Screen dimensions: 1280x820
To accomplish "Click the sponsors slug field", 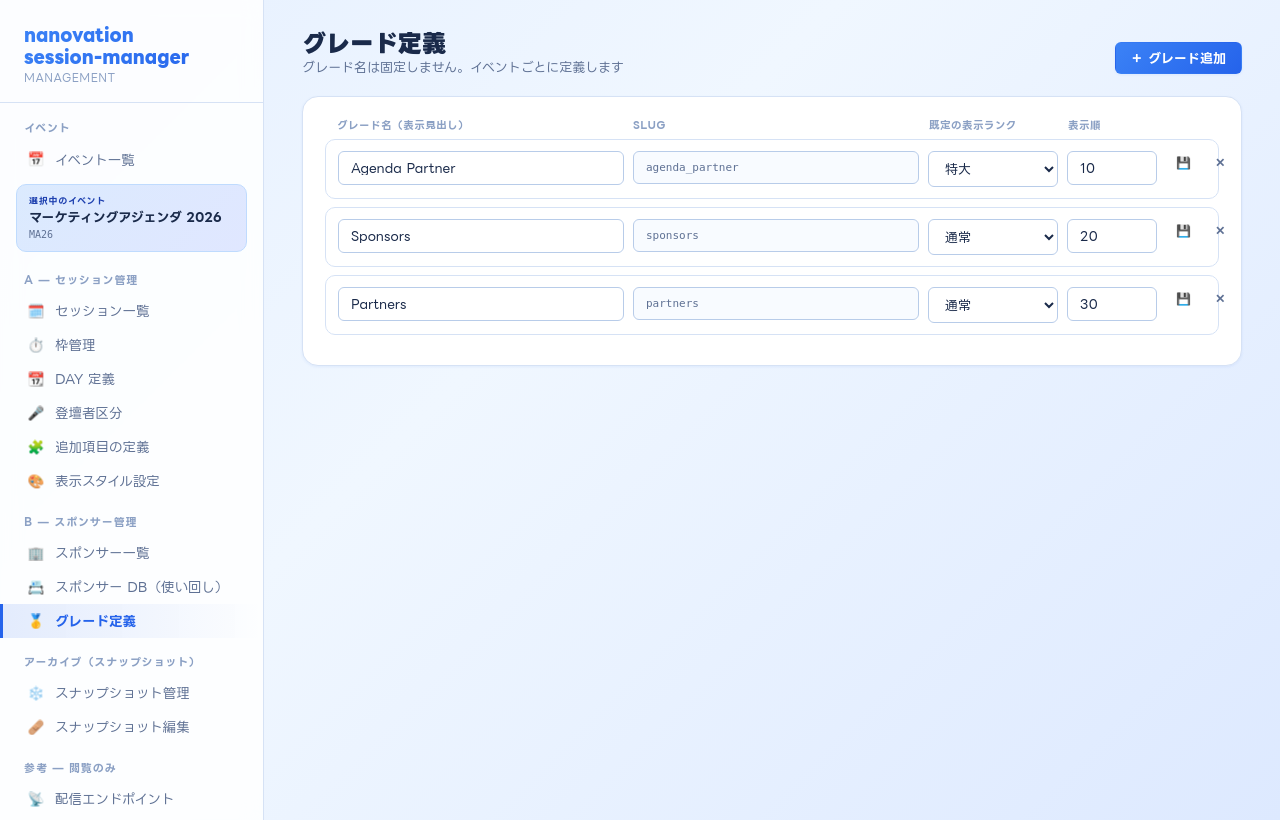I will coord(776,236).
